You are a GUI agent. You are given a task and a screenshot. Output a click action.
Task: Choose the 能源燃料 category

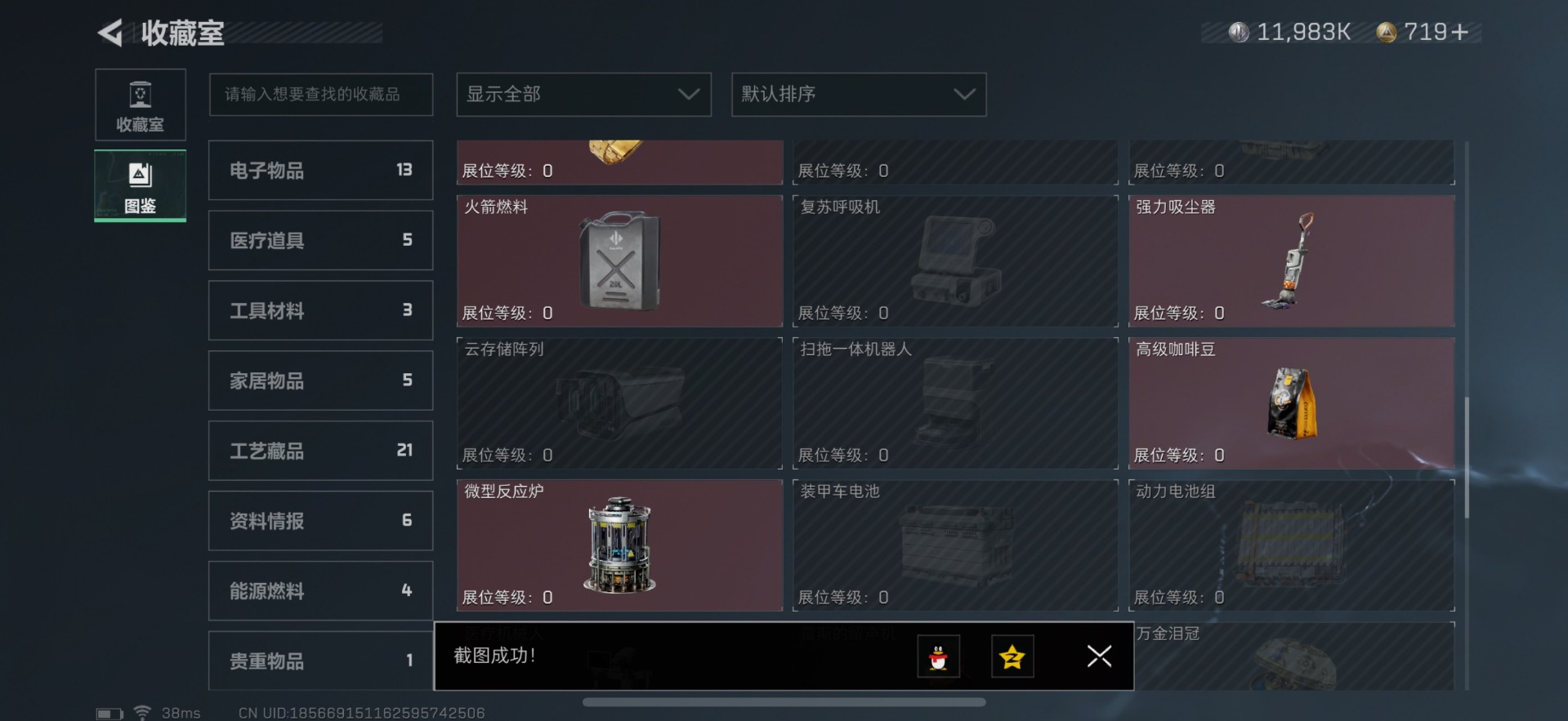click(x=320, y=591)
